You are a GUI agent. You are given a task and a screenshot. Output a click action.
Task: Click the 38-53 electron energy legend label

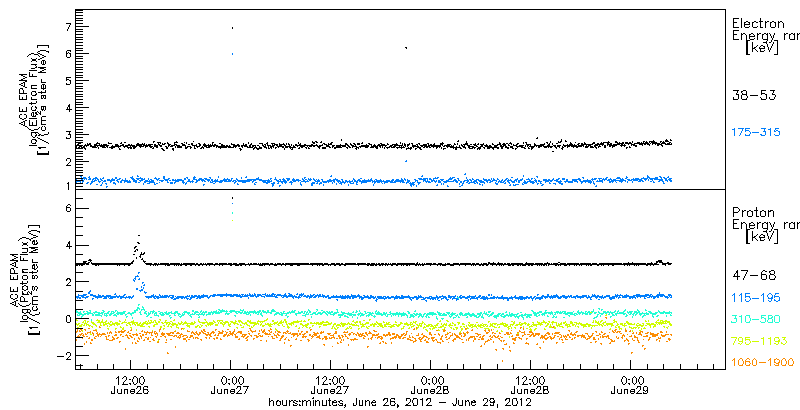pyautogui.click(x=754, y=95)
